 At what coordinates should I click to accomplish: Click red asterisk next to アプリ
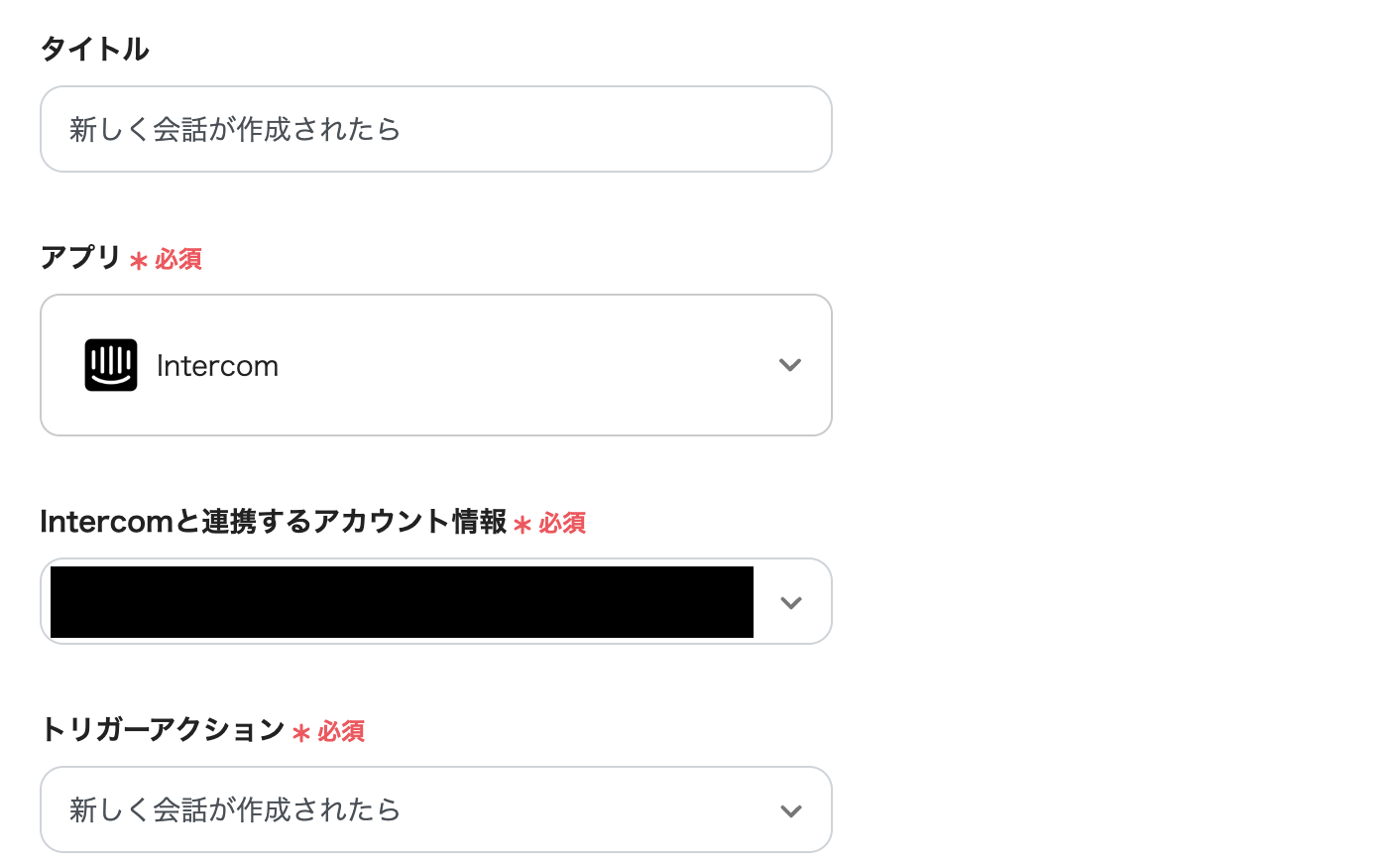pos(139,261)
